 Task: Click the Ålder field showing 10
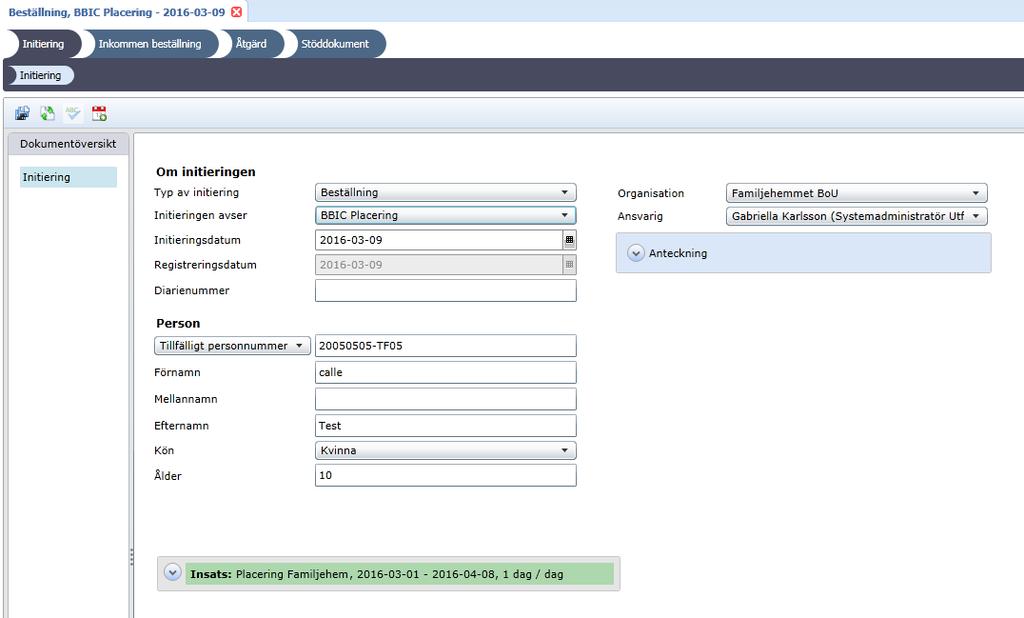pos(445,475)
